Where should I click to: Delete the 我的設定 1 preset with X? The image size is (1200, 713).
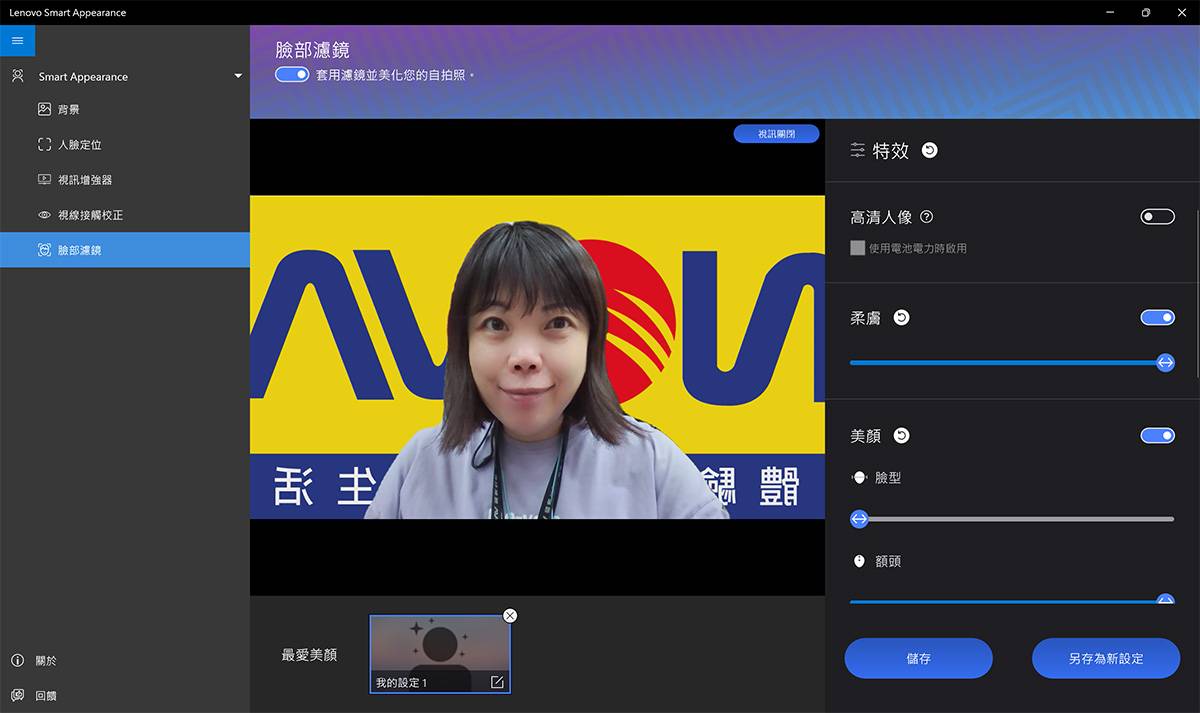(510, 615)
